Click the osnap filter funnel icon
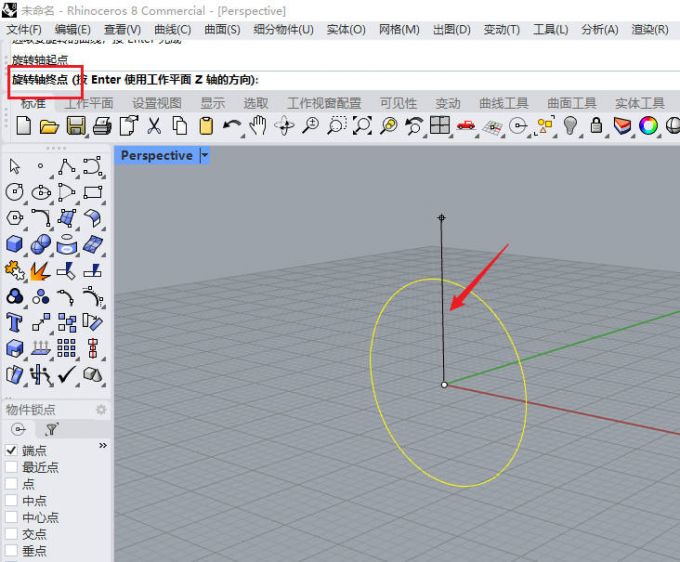The height and width of the screenshot is (562, 680). [x=52, y=429]
